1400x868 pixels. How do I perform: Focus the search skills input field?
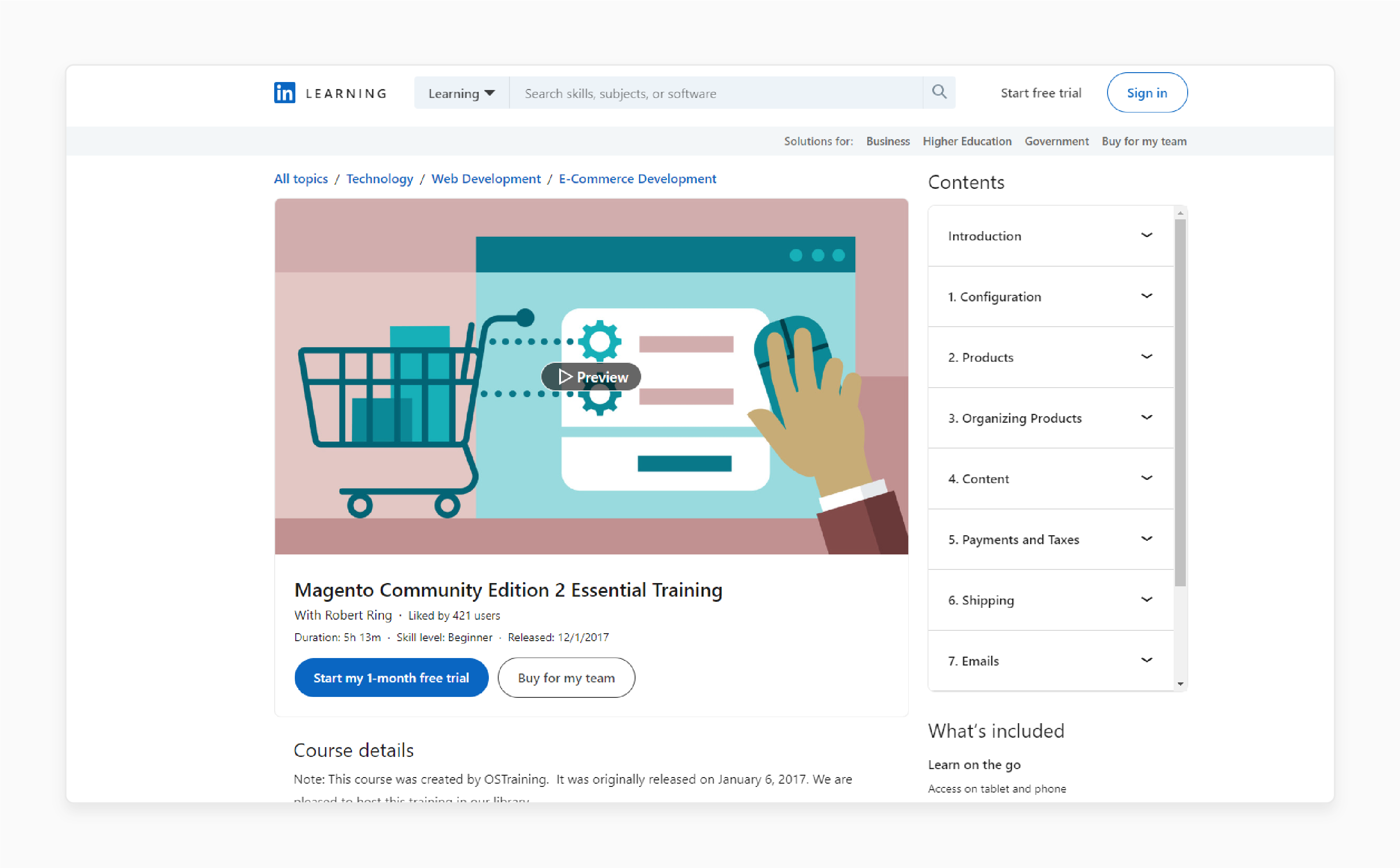(716, 93)
